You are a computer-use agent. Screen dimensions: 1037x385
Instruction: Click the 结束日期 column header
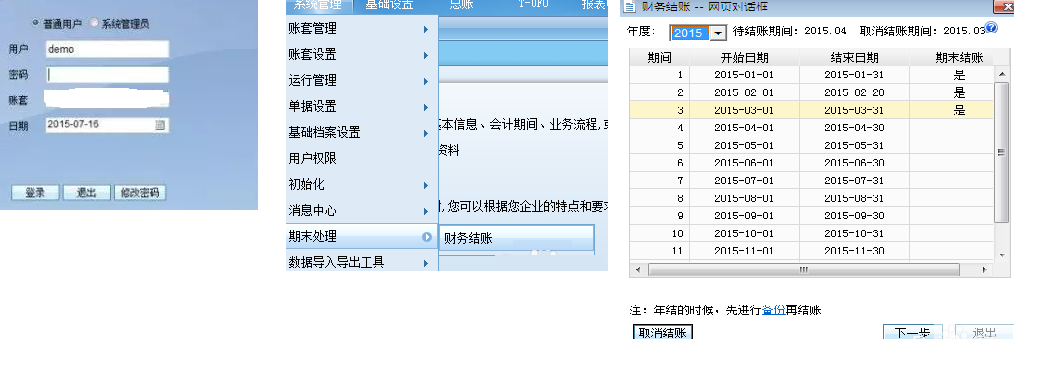(854, 58)
